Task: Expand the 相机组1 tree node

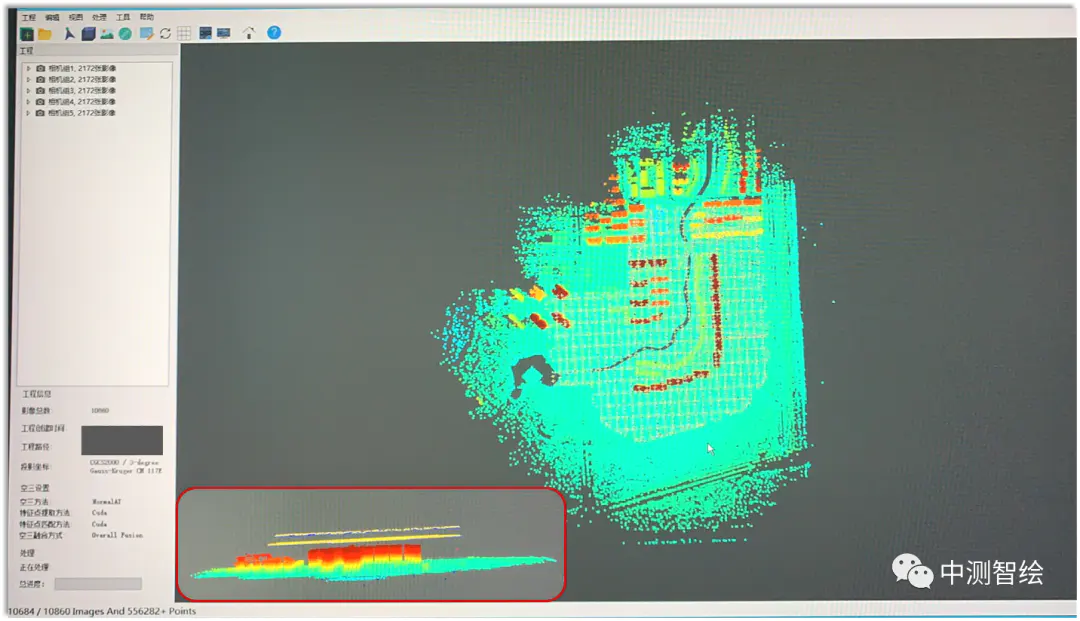Action: coord(28,68)
